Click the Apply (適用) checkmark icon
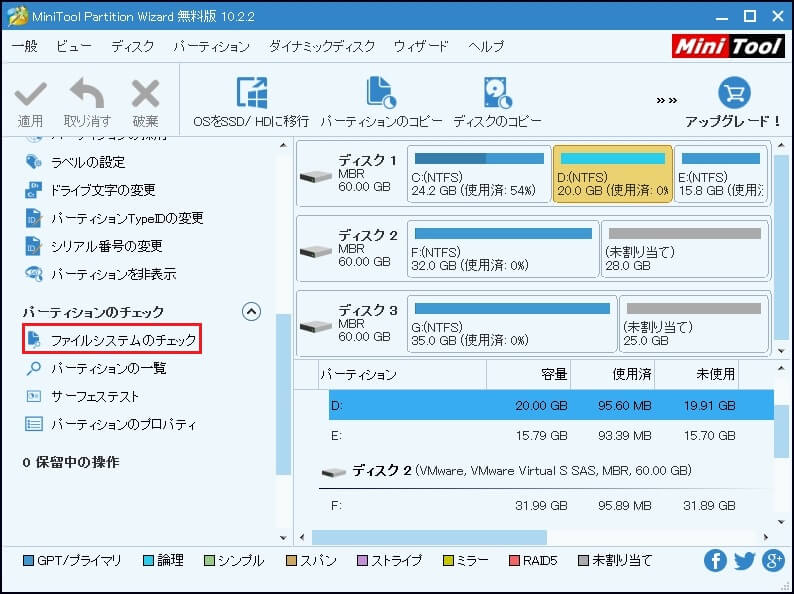This screenshot has height=594, width=794. click(x=30, y=94)
